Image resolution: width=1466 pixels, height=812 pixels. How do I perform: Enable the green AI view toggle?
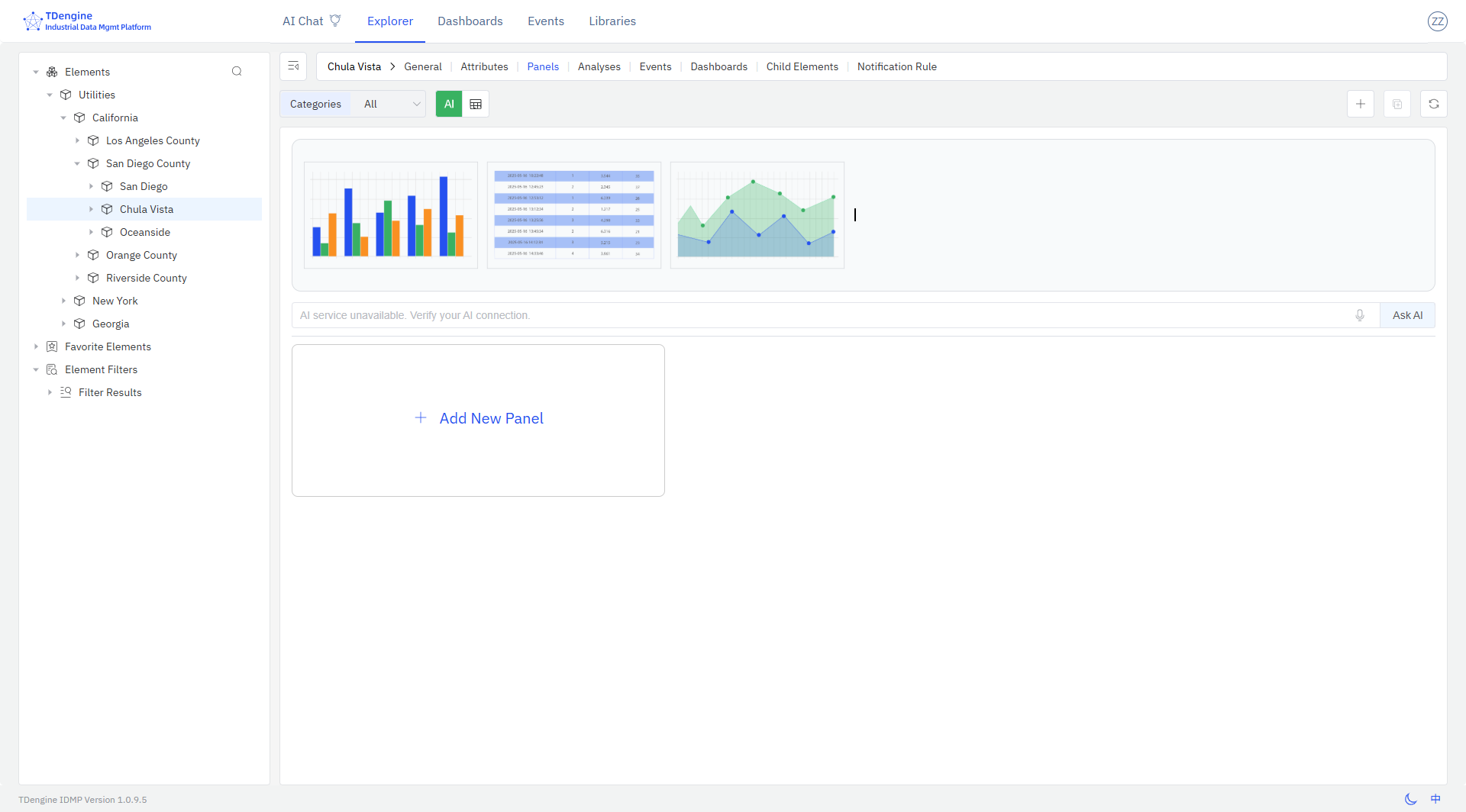449,104
